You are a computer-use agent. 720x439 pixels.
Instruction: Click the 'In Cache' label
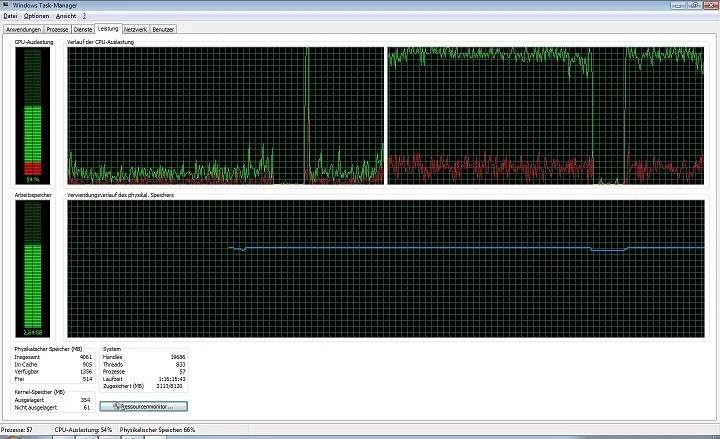tap(26, 364)
